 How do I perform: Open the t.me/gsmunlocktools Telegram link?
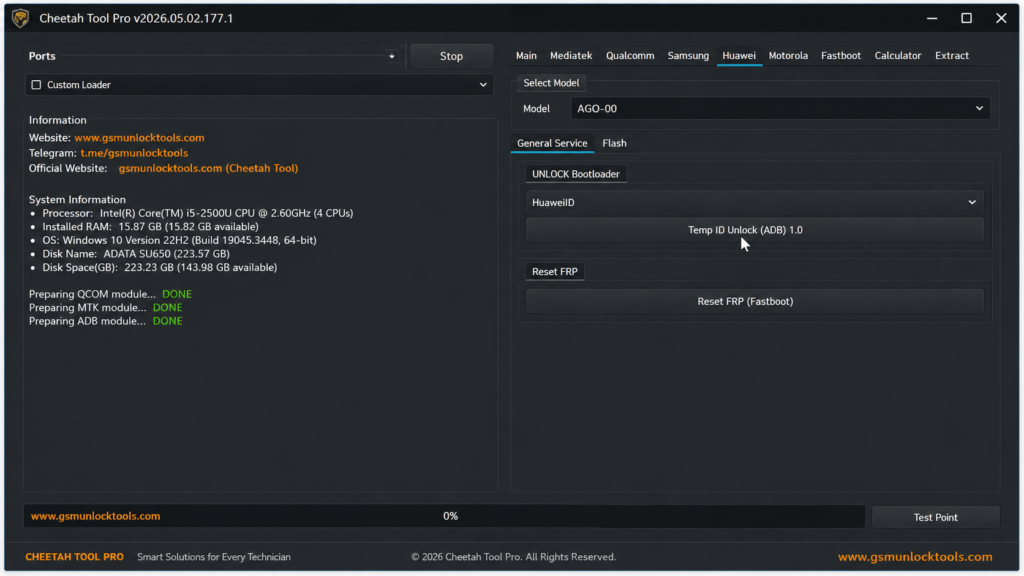click(134, 153)
